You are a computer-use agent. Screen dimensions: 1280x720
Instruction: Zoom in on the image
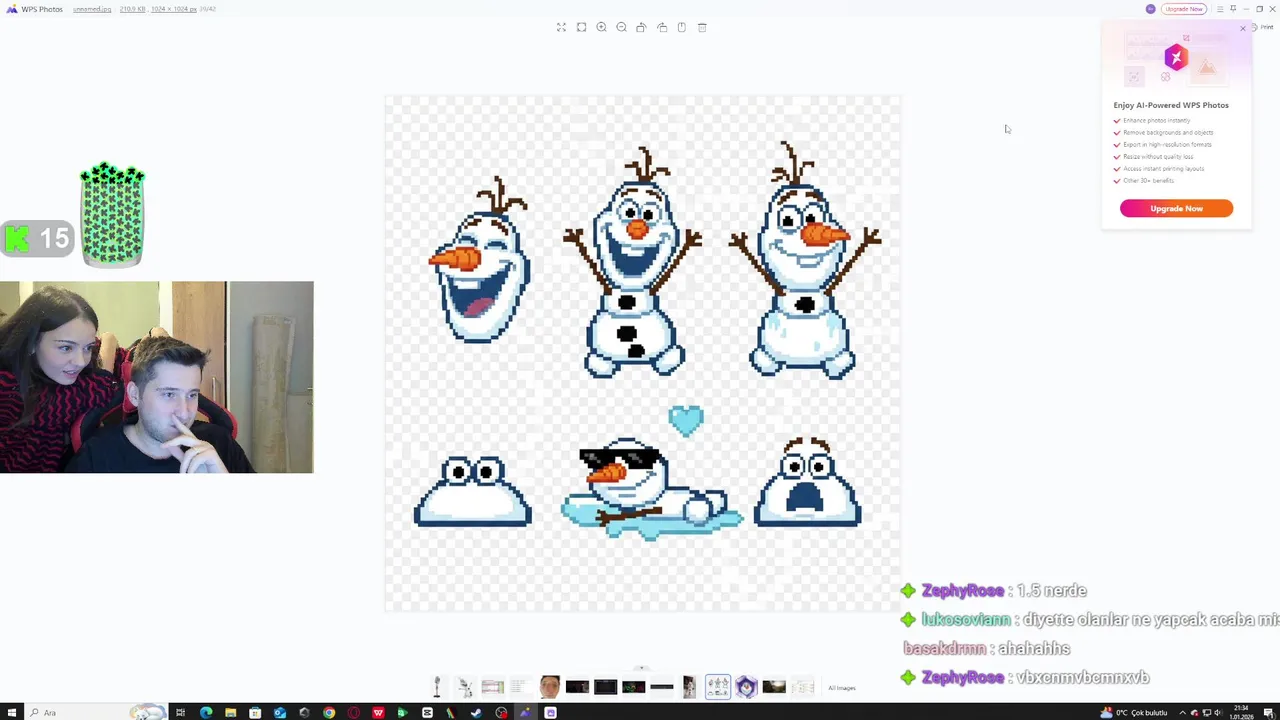coord(601,27)
